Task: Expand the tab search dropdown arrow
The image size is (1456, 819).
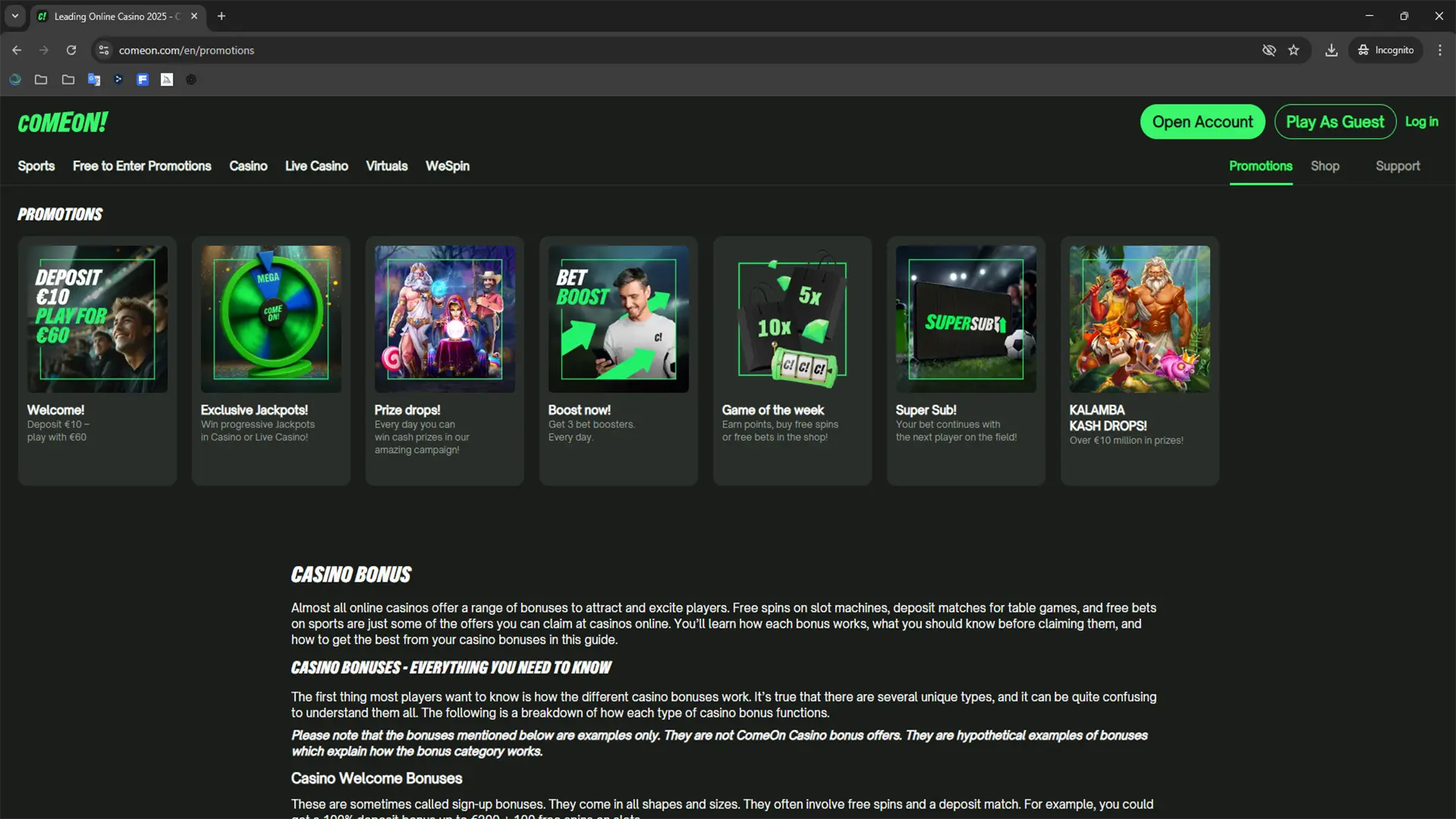Action: (14, 16)
